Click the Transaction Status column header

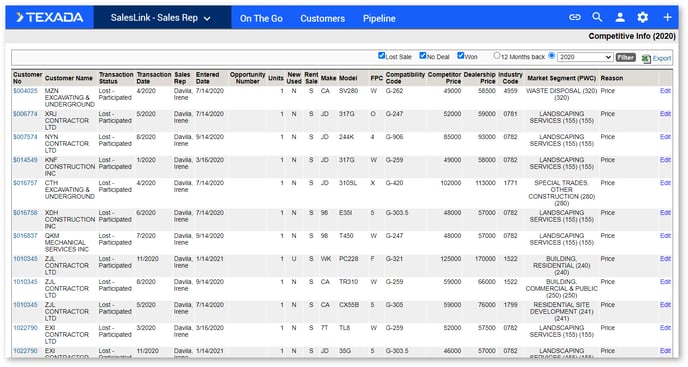116,78
